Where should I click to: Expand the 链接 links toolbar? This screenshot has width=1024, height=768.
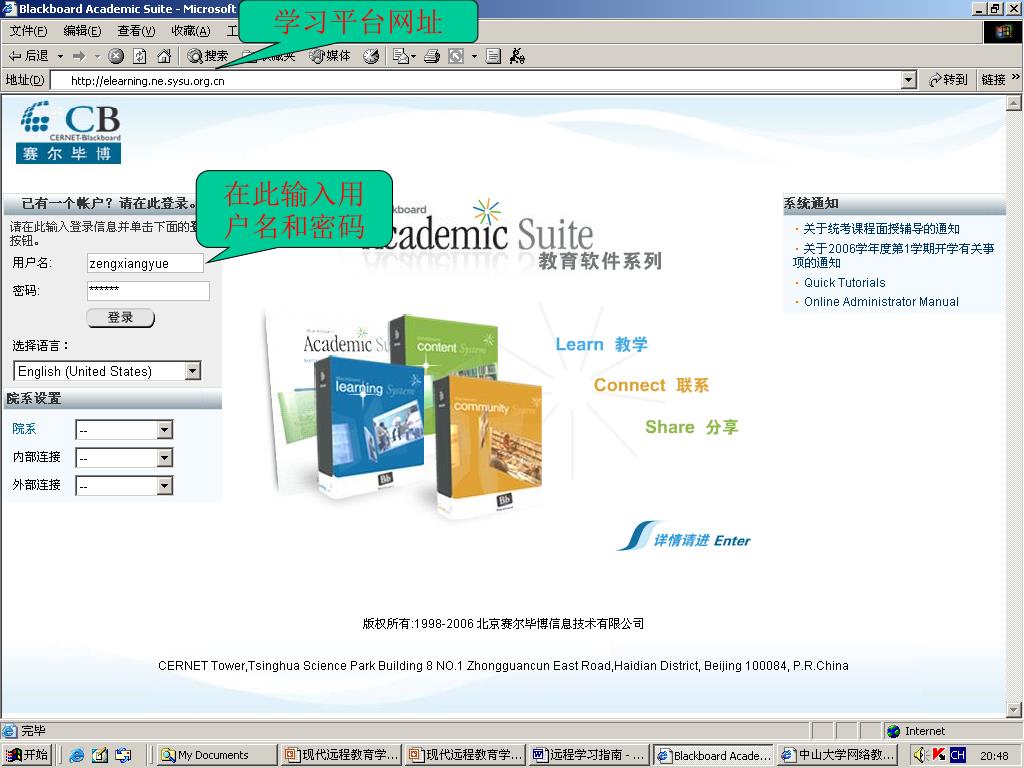click(1000, 79)
